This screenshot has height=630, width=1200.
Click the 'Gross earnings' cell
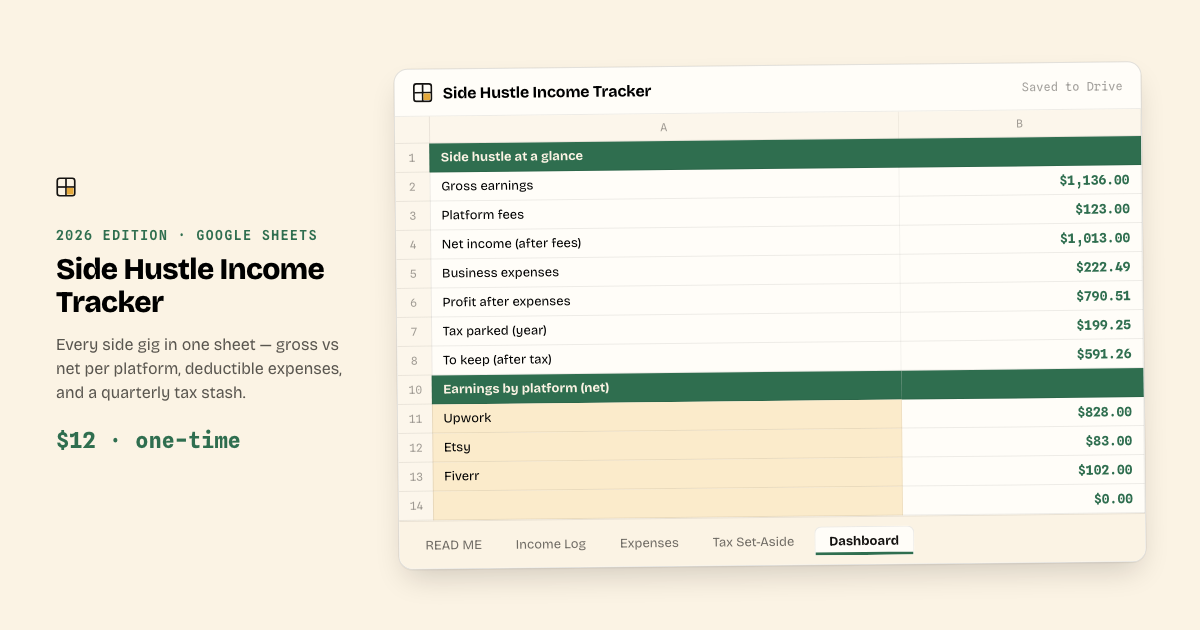[665, 184]
